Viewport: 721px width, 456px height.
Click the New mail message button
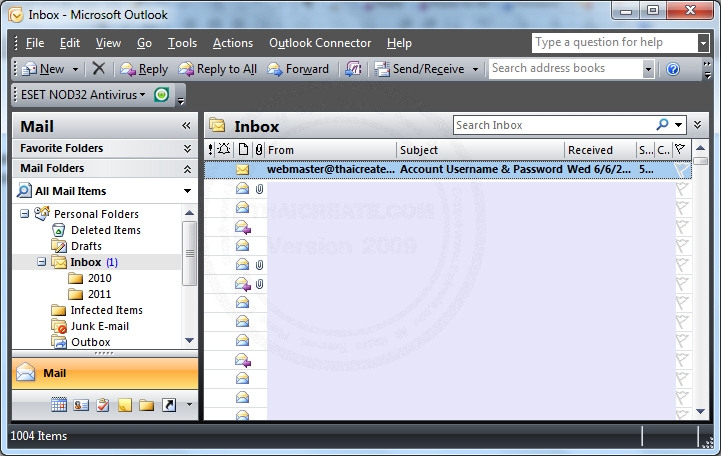click(43, 69)
